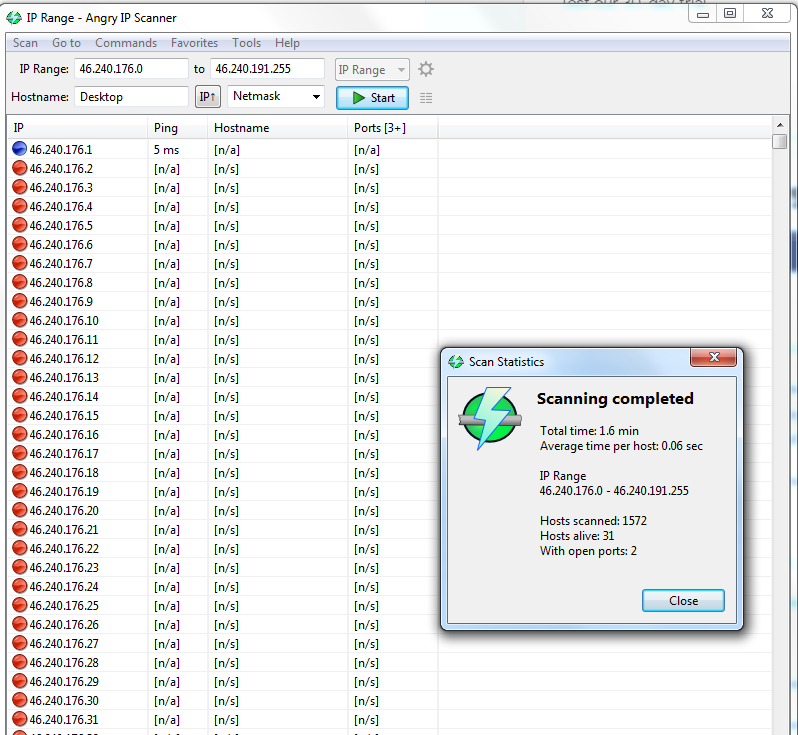Image resolution: width=798 pixels, height=735 pixels.
Task: Open the Tools menu
Action: (x=246, y=43)
